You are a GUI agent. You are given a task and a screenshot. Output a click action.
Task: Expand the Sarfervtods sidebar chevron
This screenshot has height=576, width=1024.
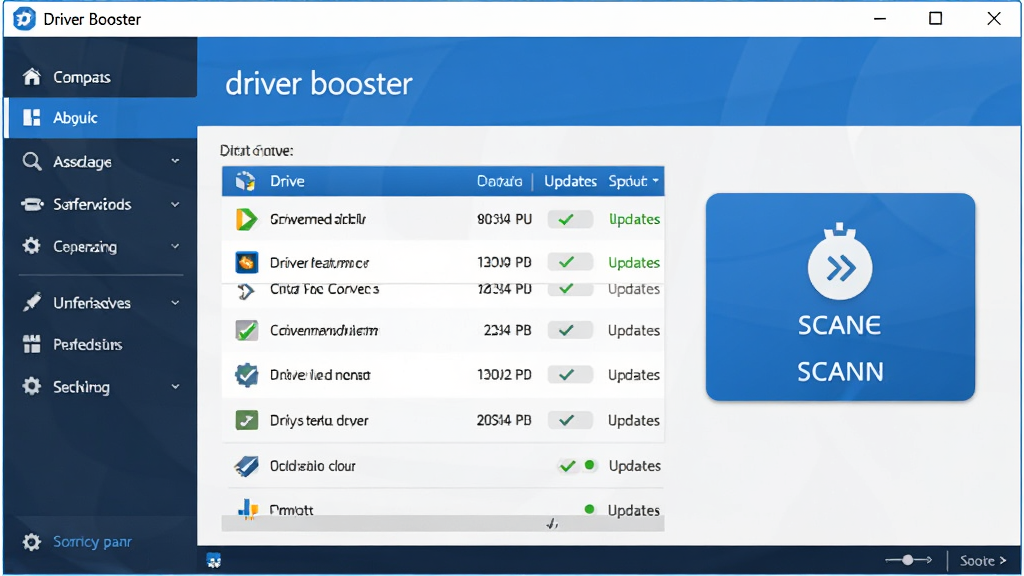pyautogui.click(x=175, y=204)
